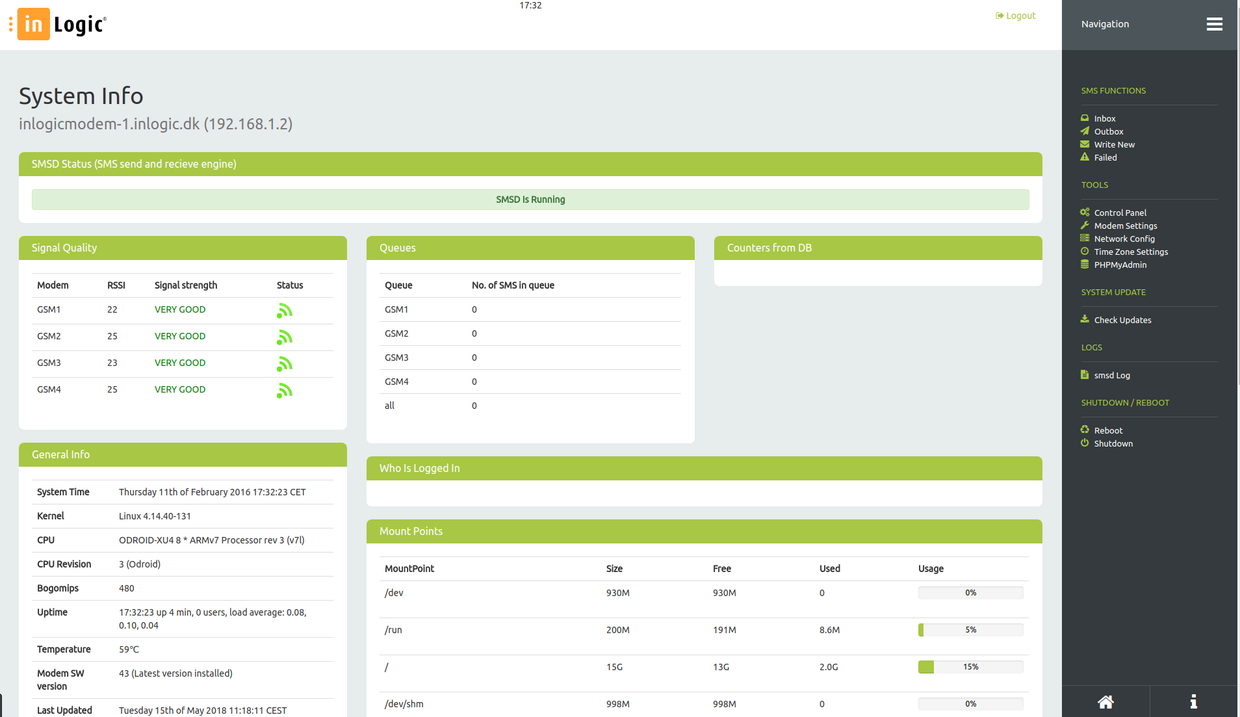Log out using the Logout link
This screenshot has height=717, width=1240.
coord(1016,16)
